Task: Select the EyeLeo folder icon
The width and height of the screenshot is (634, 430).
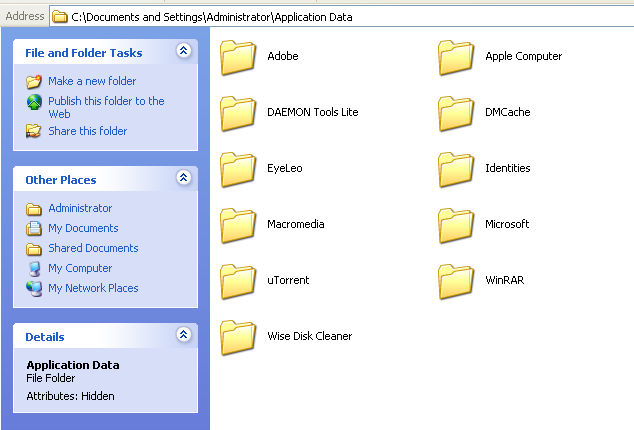Action: (x=238, y=170)
